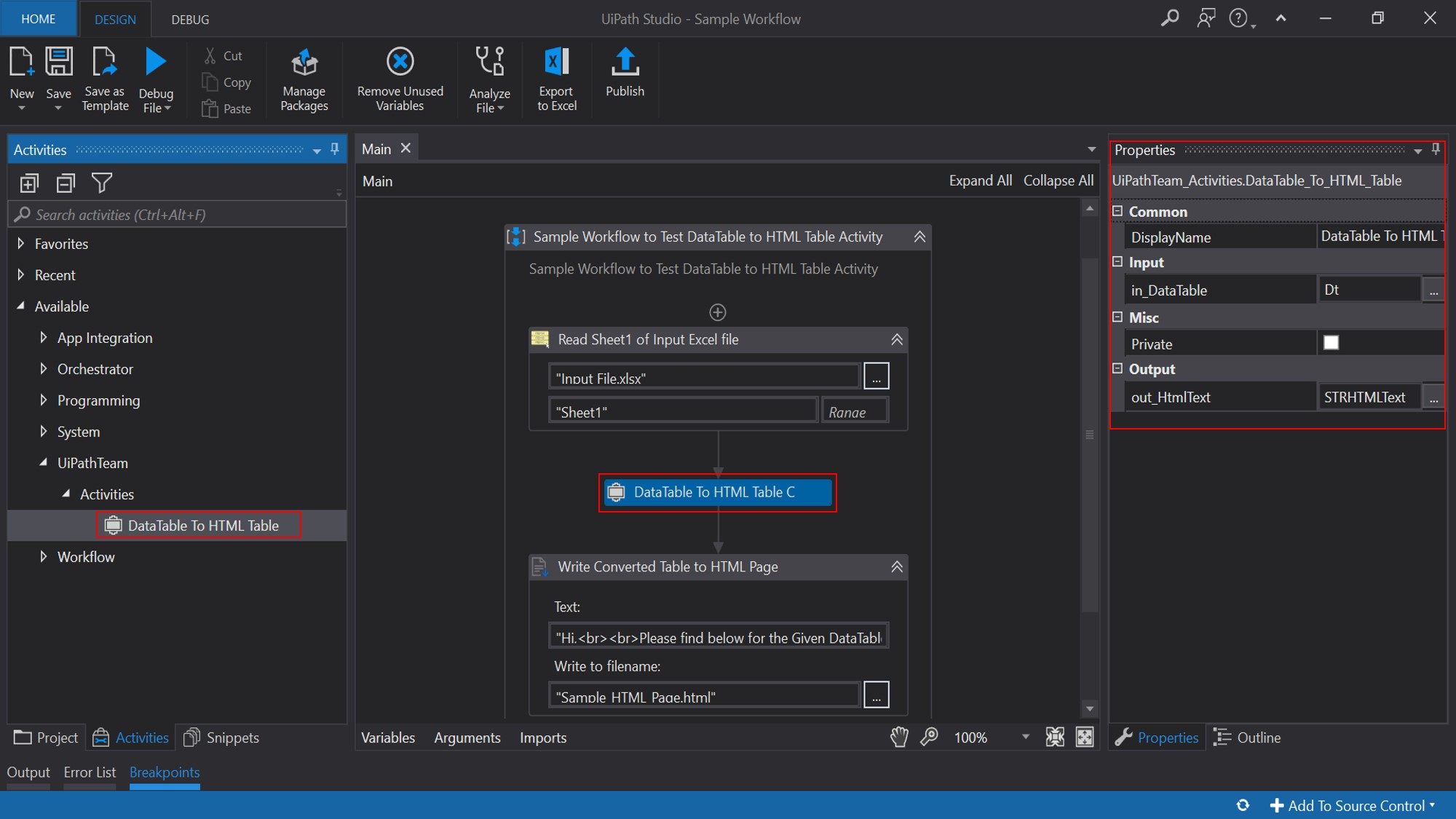Expand the Favorites node
Screen dimensions: 1456x819
pyautogui.click(x=21, y=243)
